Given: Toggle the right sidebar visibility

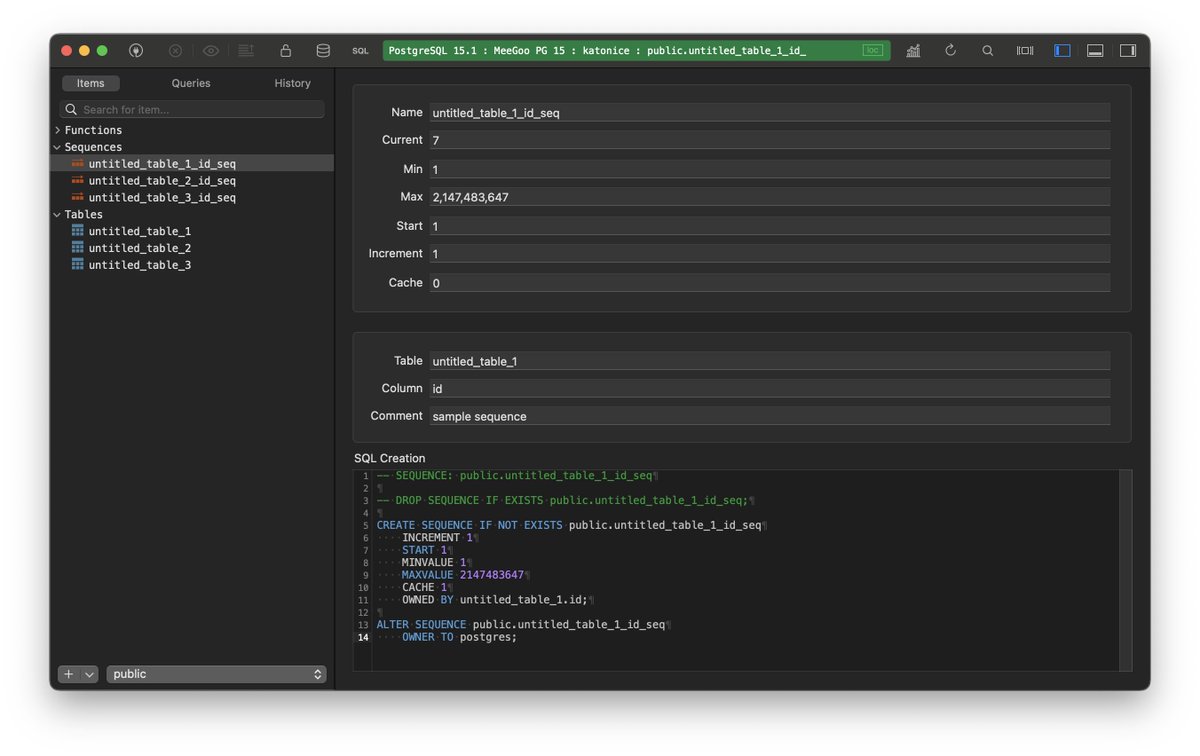Looking at the screenshot, I should click(1129, 50).
